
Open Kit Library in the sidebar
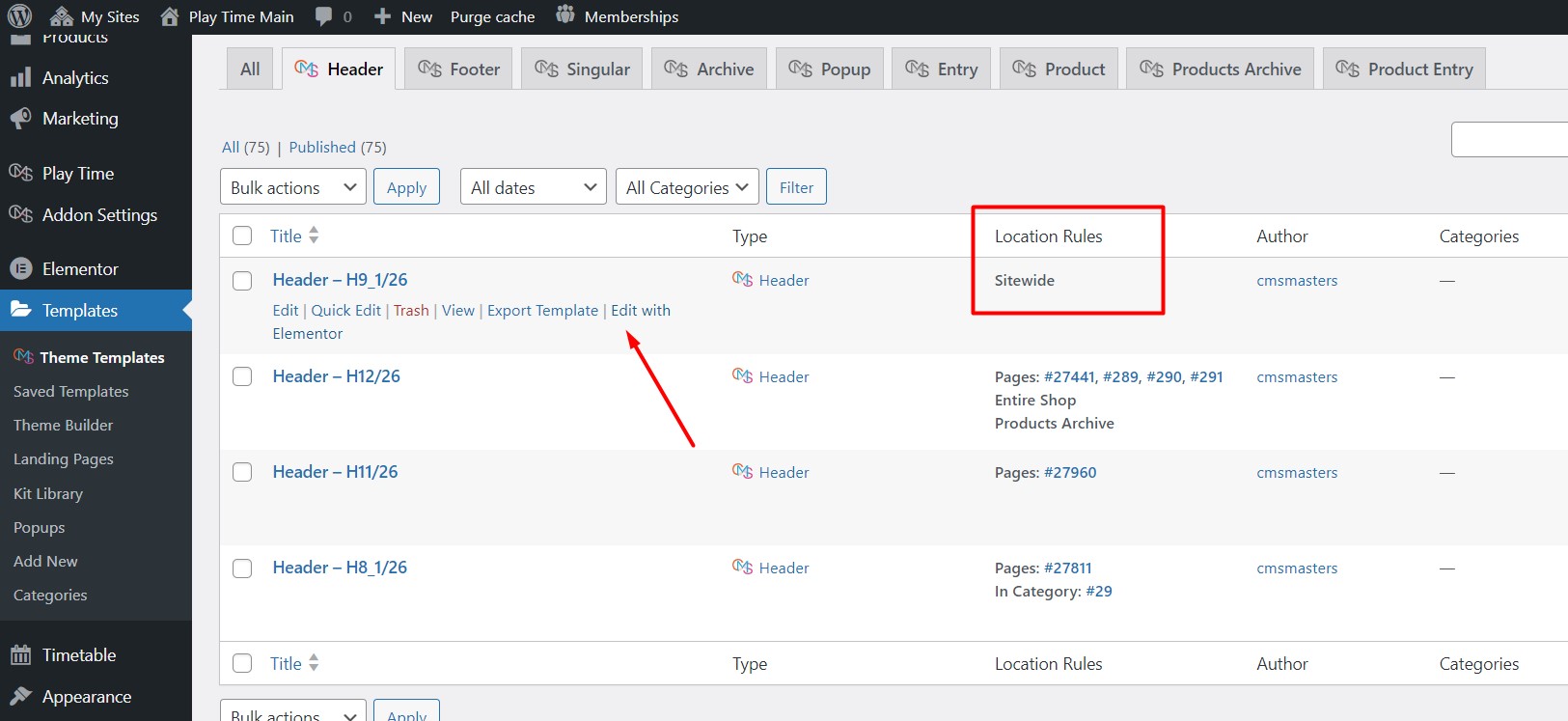(x=48, y=493)
